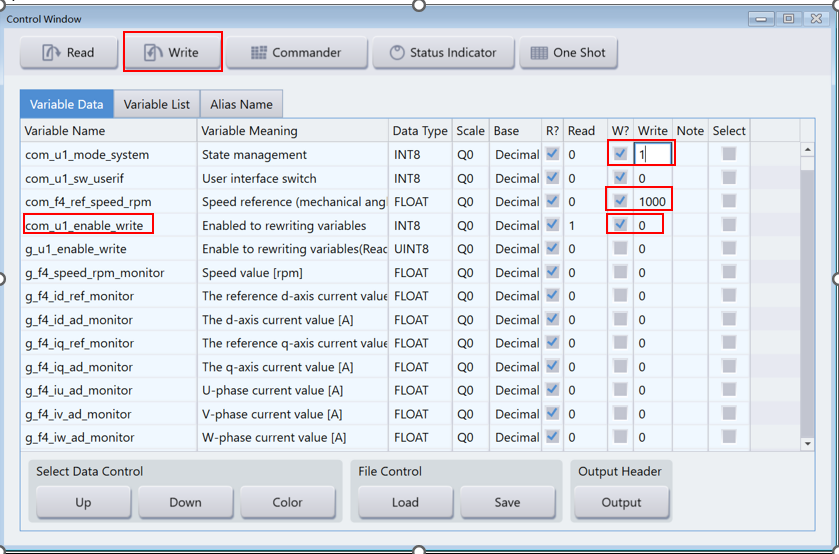Toggle W? checkbox for com_u1_mode_system

point(620,154)
